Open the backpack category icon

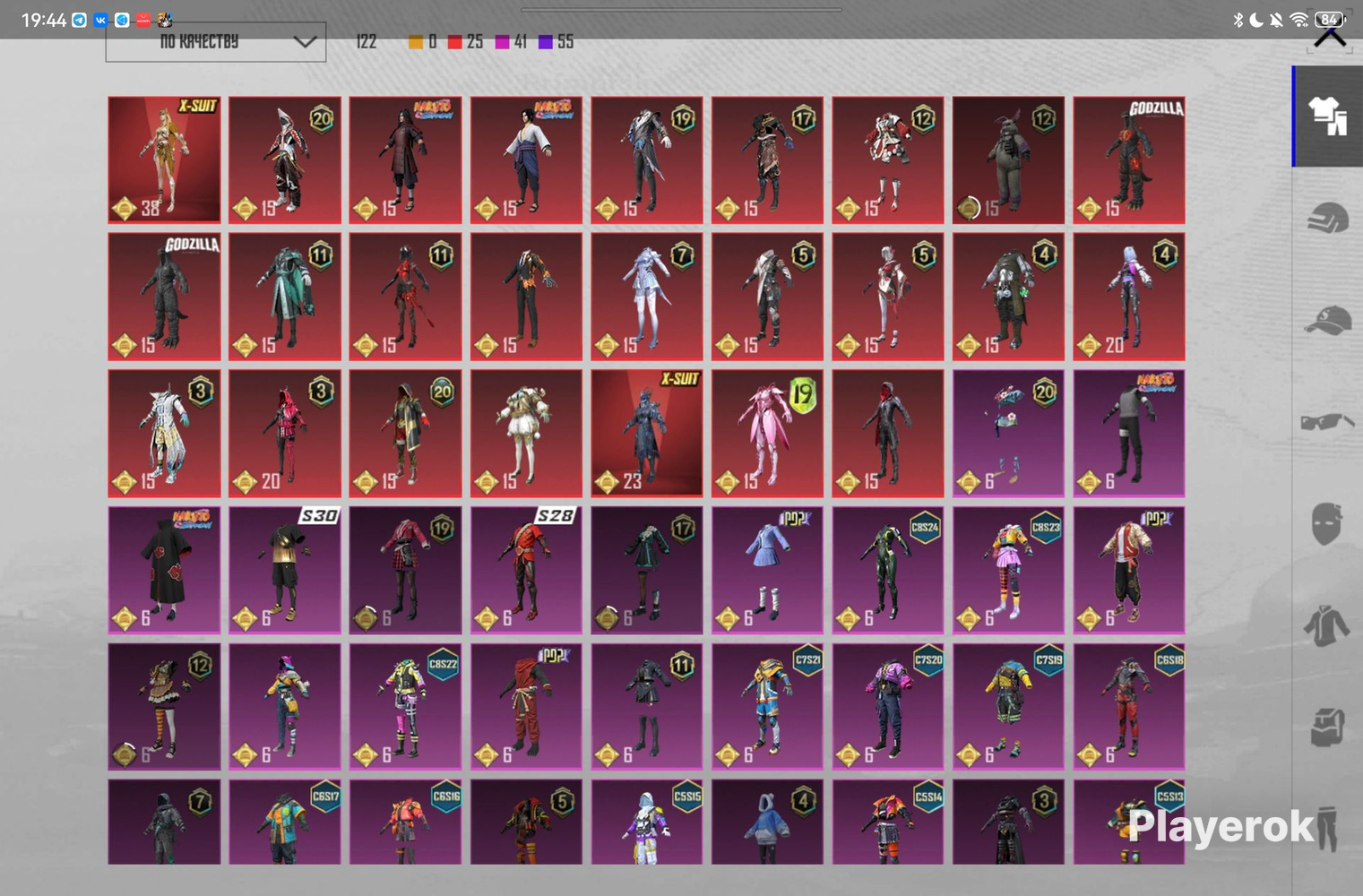coord(1327,727)
